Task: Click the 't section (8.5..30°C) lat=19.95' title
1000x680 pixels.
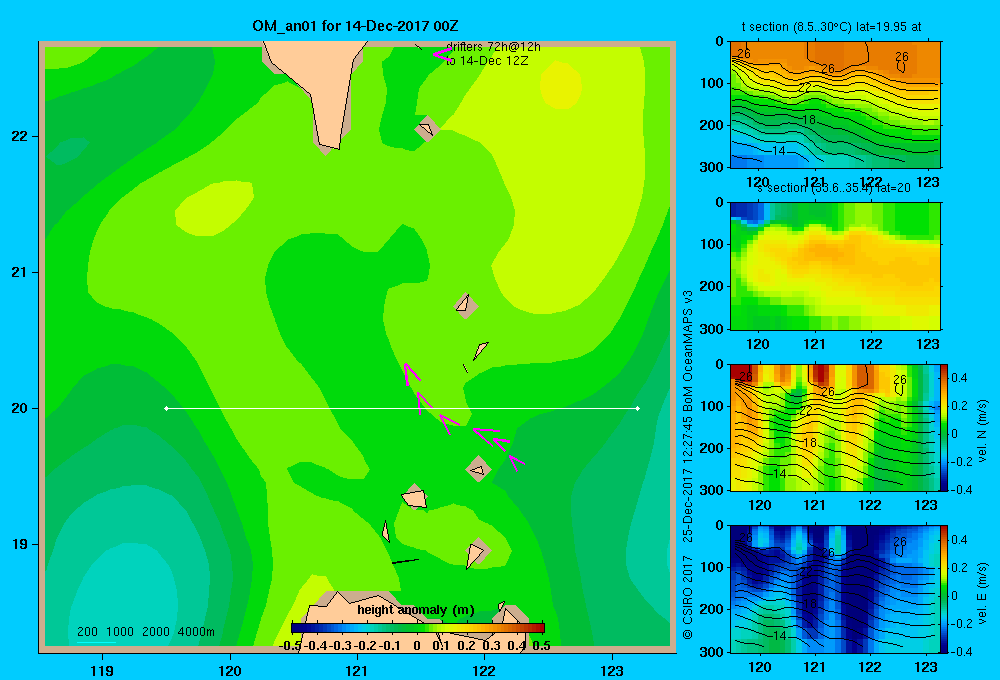Action: point(831,27)
